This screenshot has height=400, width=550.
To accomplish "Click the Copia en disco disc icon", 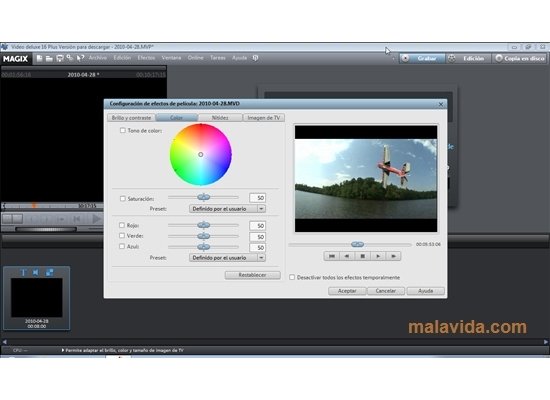I will click(498, 58).
